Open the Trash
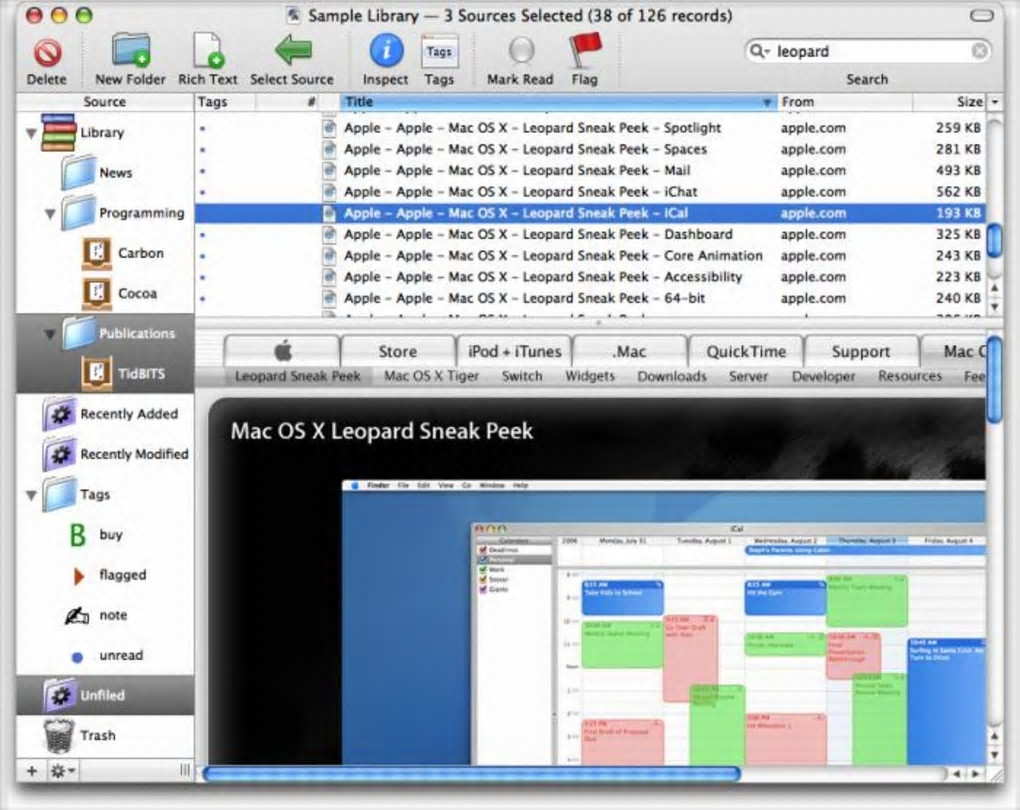The height and width of the screenshot is (810, 1020). (x=59, y=736)
